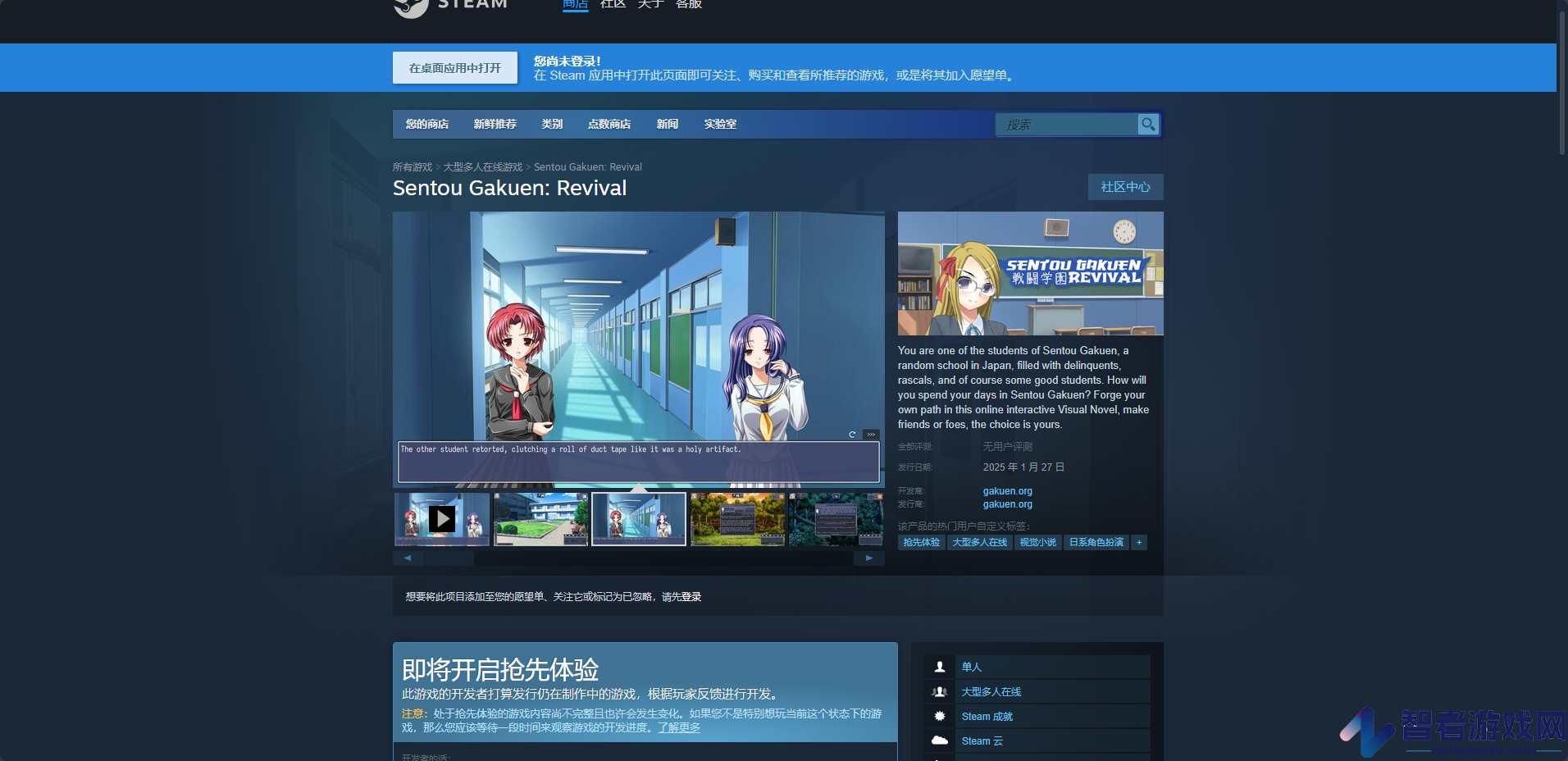Click the right arrow of thumbnail strip
Viewport: 1568px width, 761px height.
[x=869, y=558]
